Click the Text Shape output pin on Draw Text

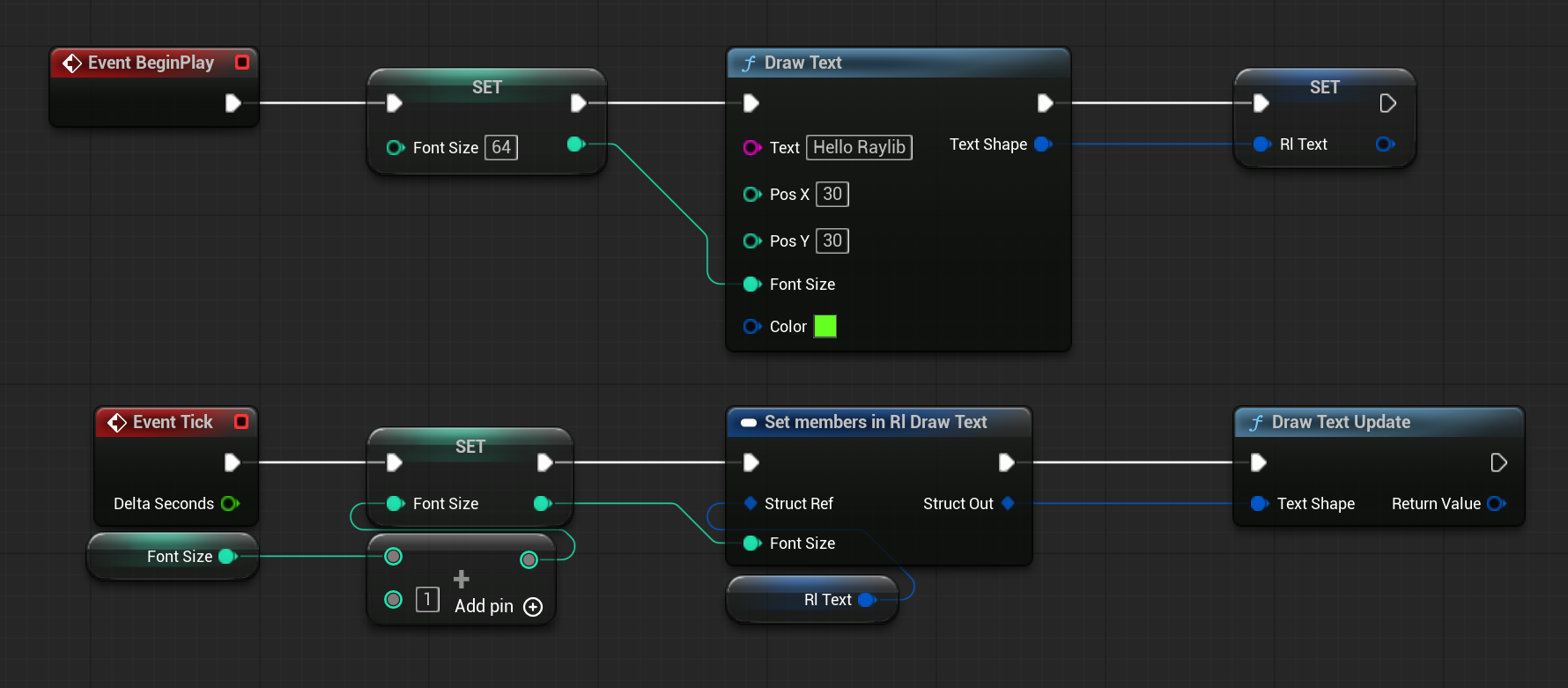(1043, 144)
